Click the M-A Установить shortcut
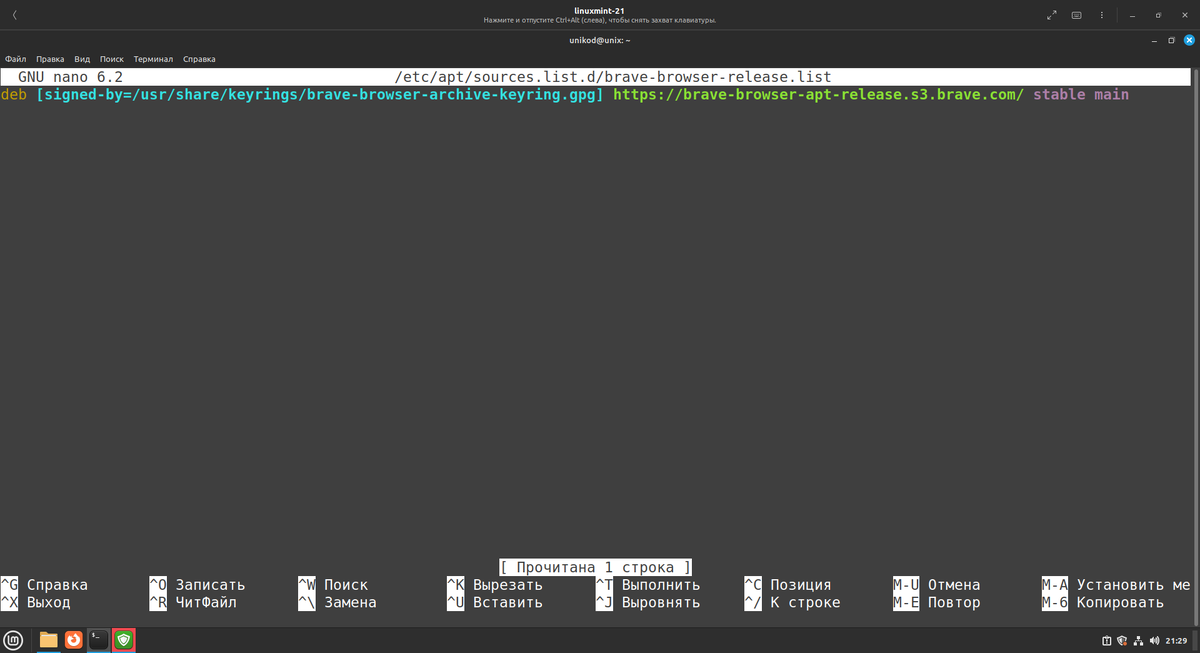 pyautogui.click(x=1117, y=585)
